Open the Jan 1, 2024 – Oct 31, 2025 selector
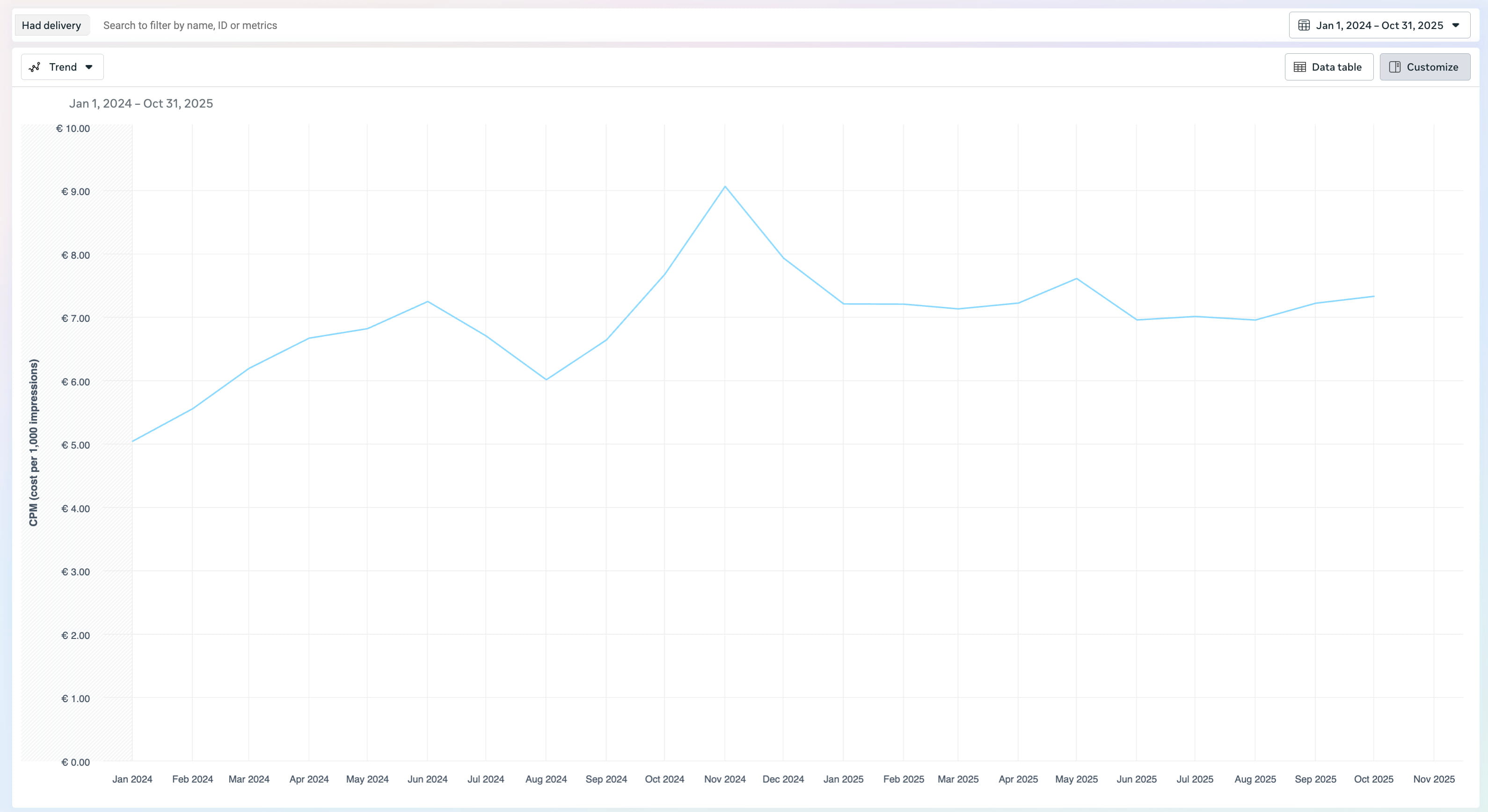The width and height of the screenshot is (1488, 812). (x=1379, y=25)
